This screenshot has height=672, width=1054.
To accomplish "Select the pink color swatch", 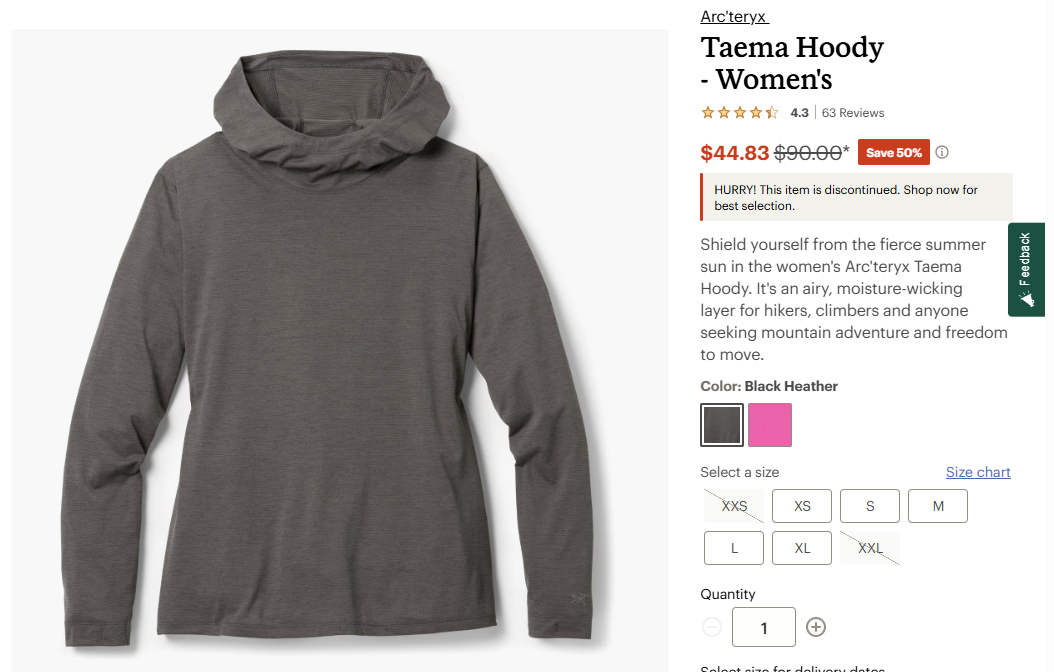I will [x=770, y=425].
